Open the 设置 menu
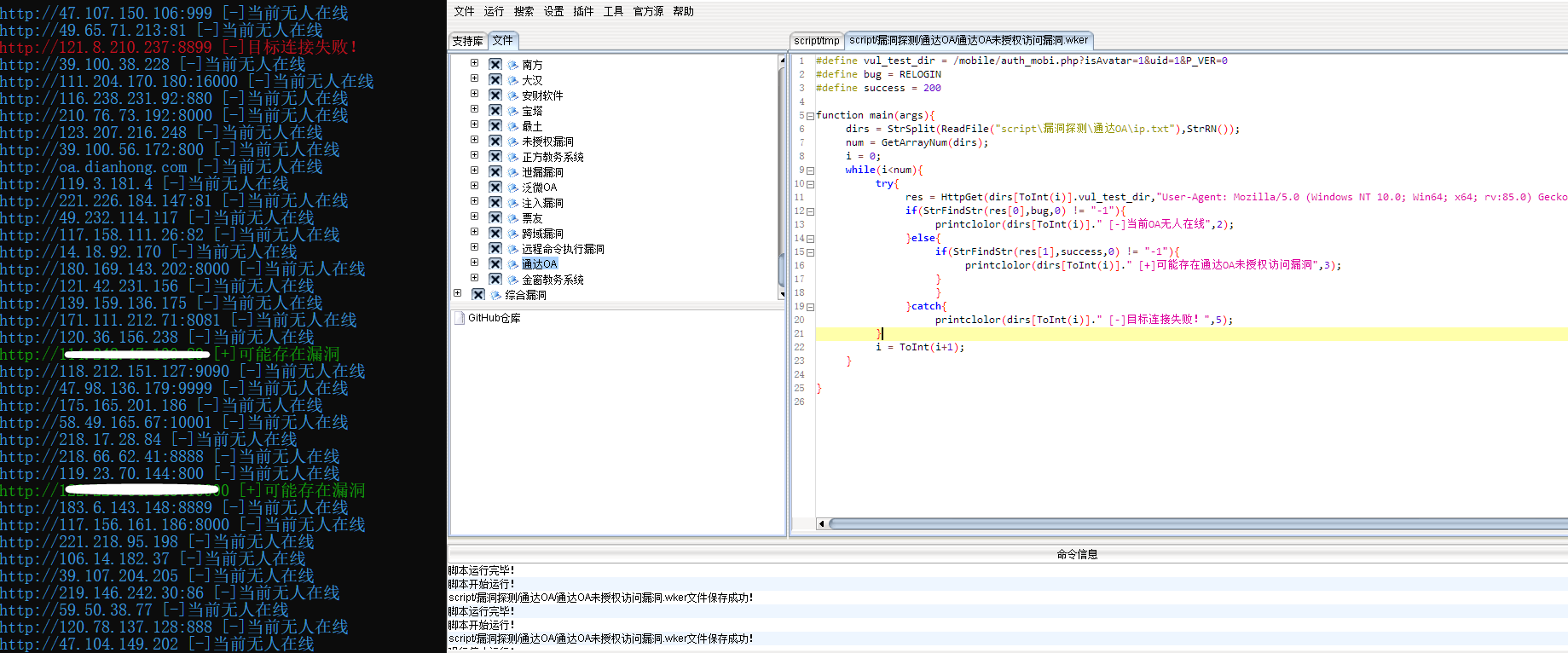The height and width of the screenshot is (653, 1568). click(553, 11)
